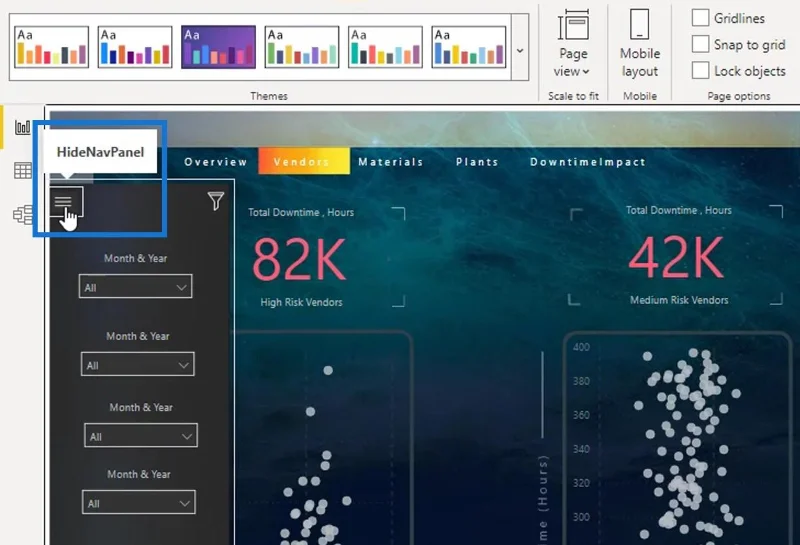The image size is (800, 545).
Task: Click the Medium Risk Vendors label
Action: [x=679, y=300]
